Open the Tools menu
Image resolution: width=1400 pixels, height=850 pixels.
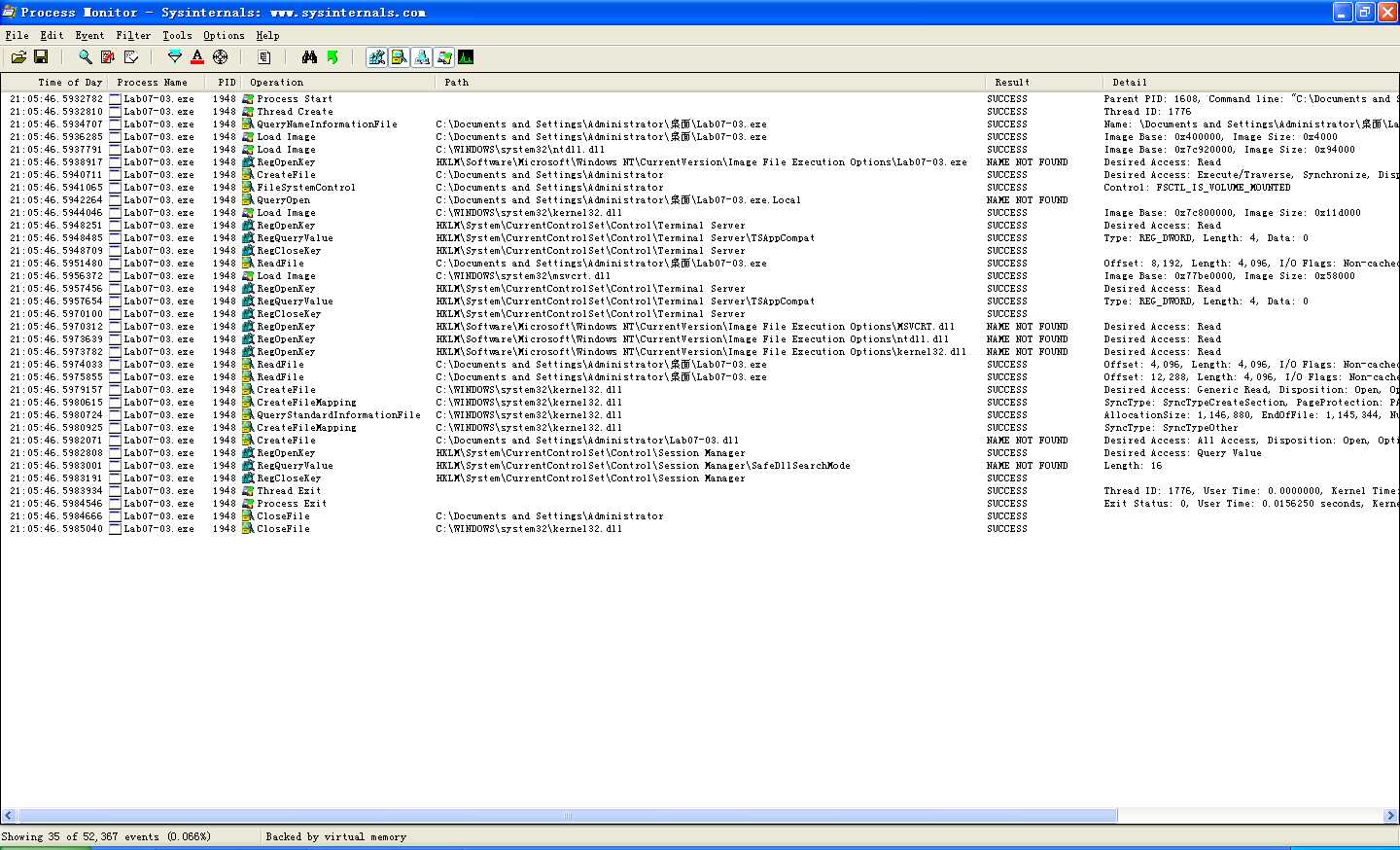pyautogui.click(x=177, y=35)
